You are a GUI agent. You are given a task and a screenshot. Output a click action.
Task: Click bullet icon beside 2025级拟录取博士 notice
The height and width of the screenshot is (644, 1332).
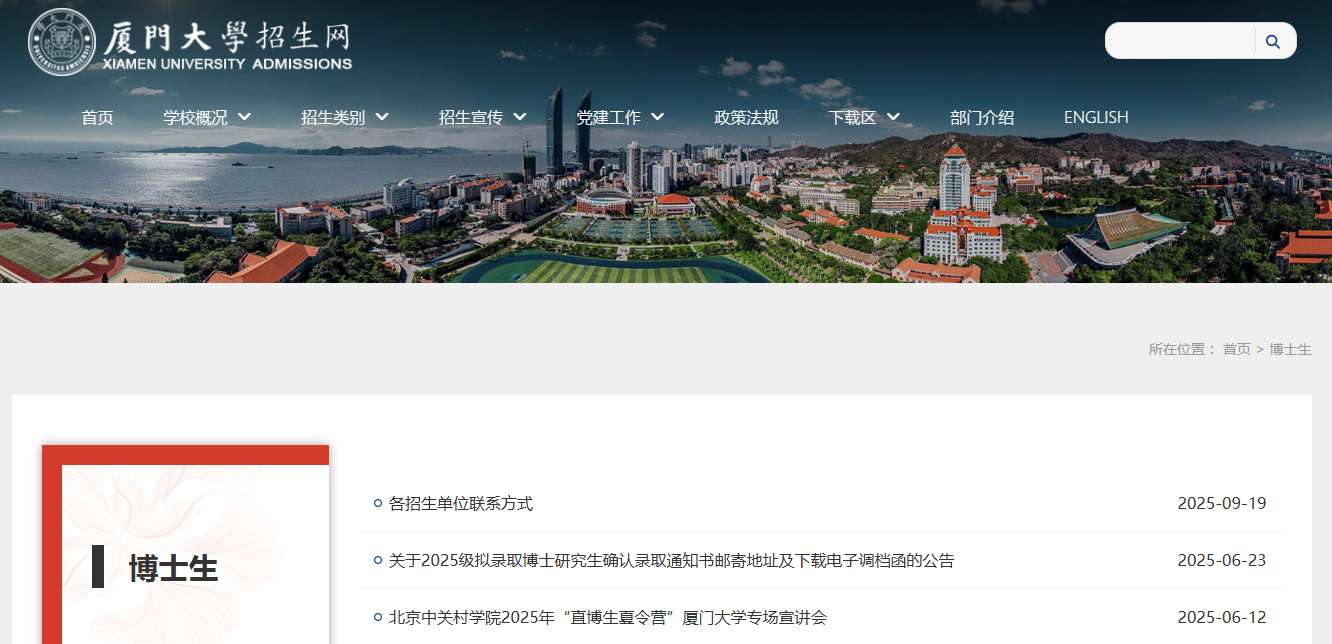point(377,560)
